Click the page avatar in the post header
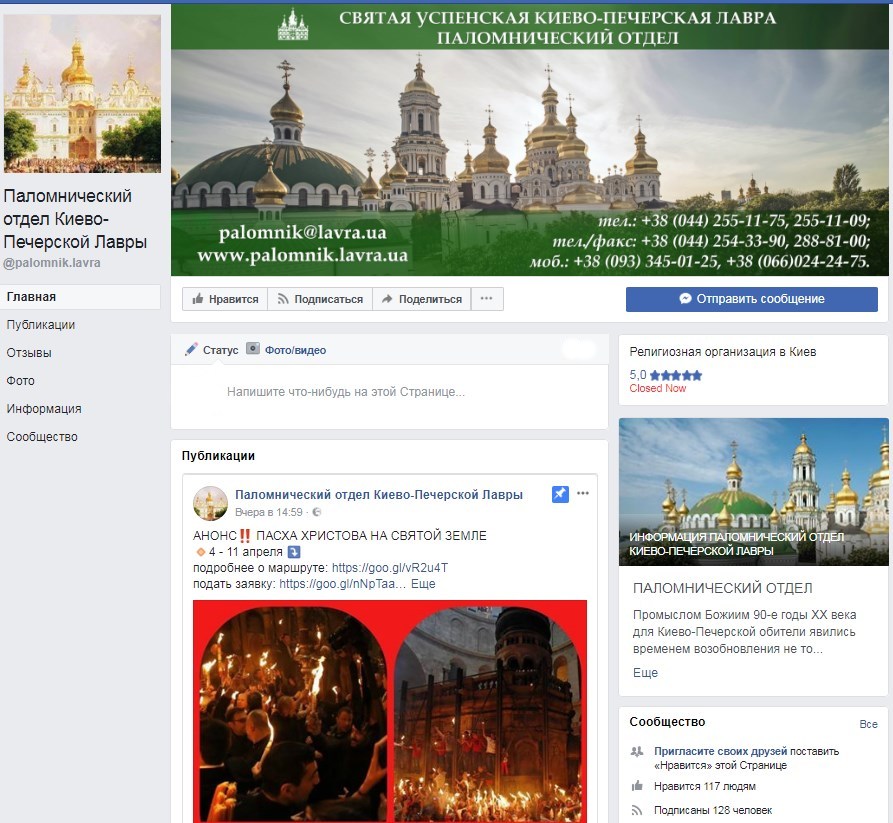This screenshot has width=893, height=823. tap(210, 503)
